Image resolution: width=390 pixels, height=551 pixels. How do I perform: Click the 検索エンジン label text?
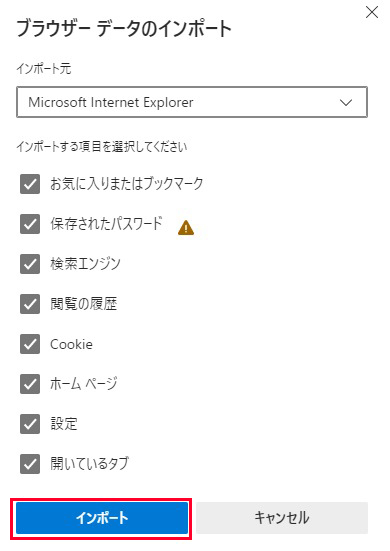[85, 264]
